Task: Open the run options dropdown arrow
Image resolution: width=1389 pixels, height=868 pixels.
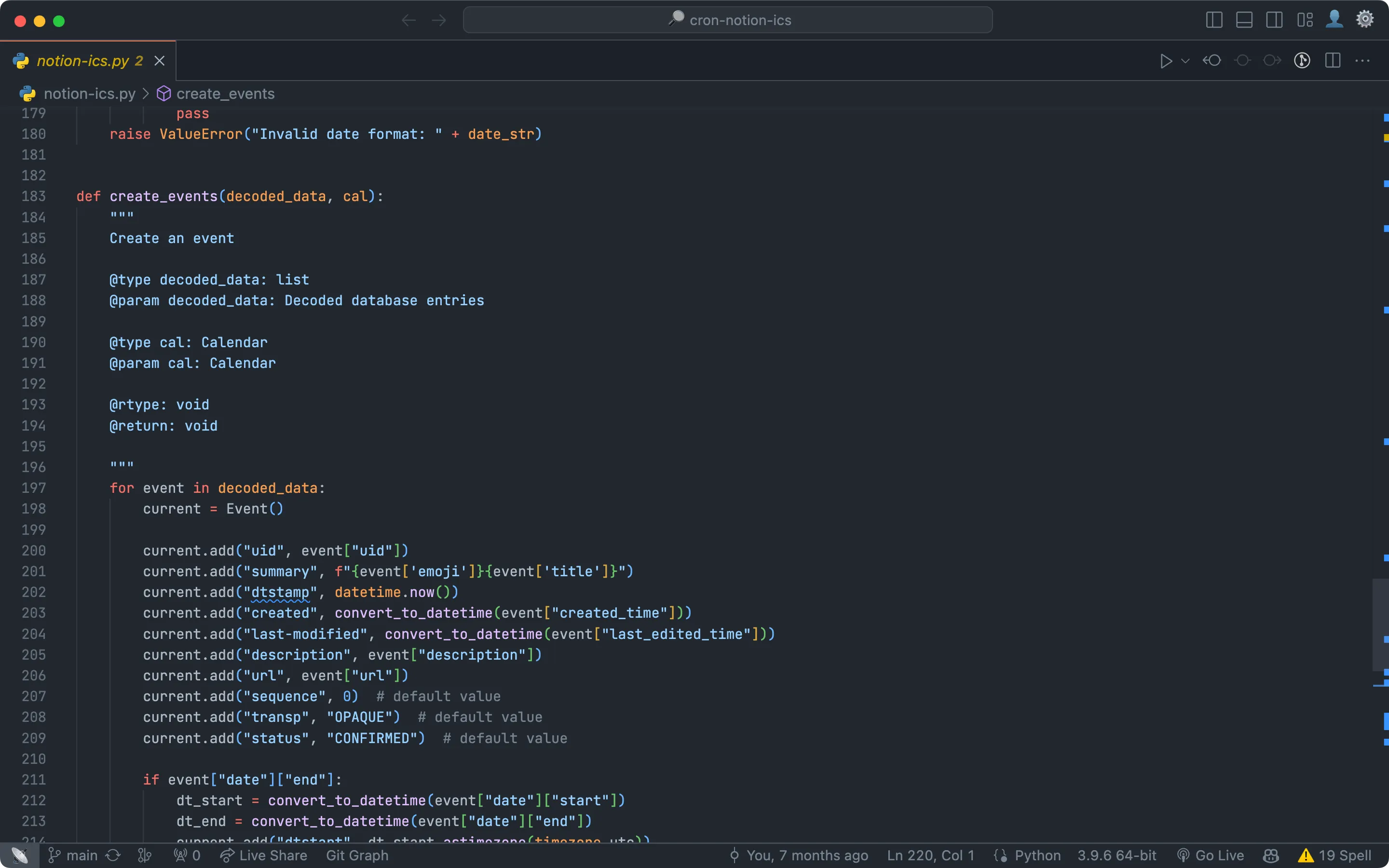Action: [x=1185, y=61]
